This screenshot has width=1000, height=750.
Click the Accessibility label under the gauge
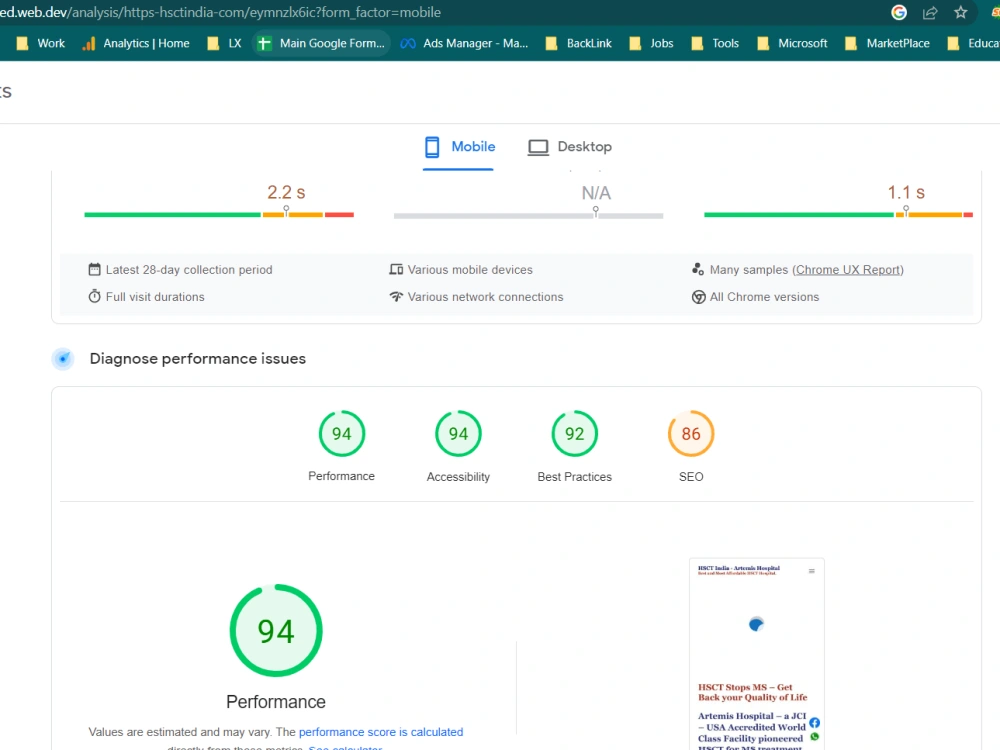[x=458, y=476]
